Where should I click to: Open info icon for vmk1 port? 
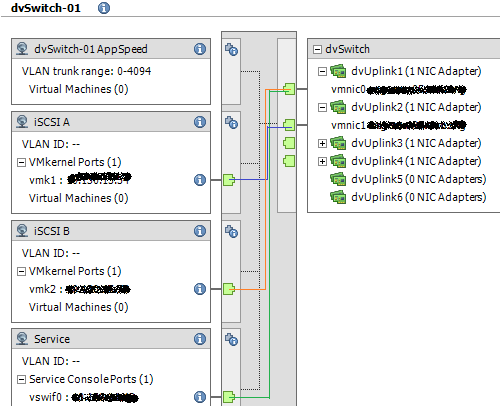coord(200,180)
